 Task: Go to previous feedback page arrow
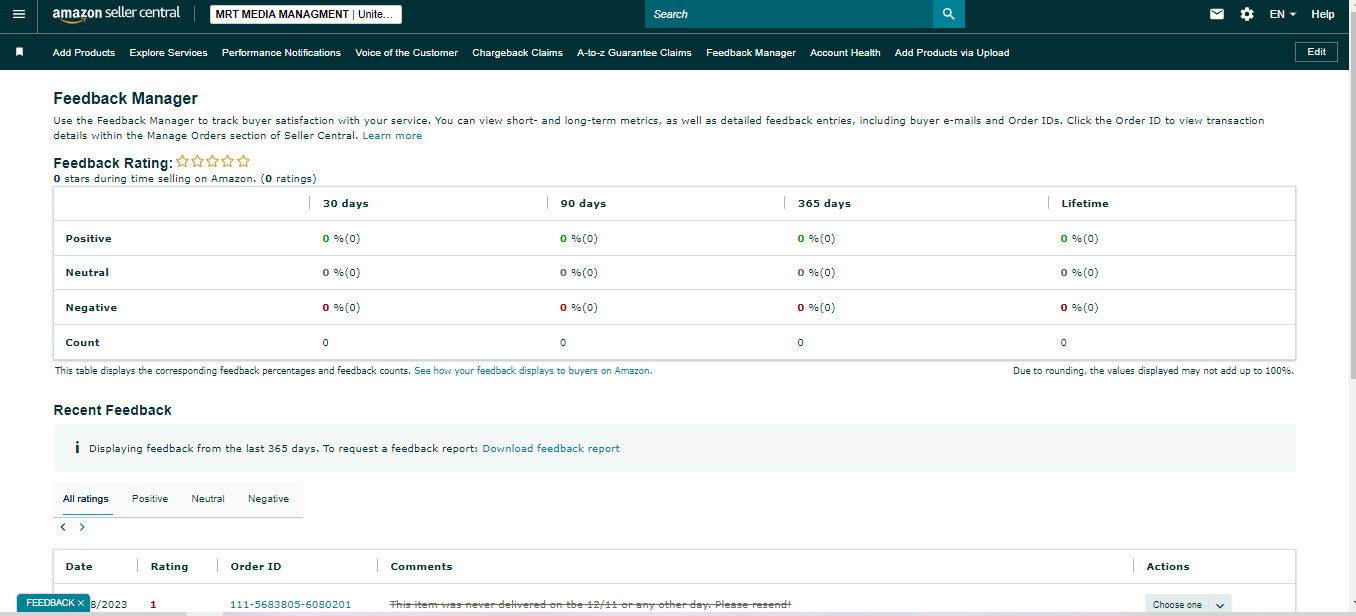[63, 527]
